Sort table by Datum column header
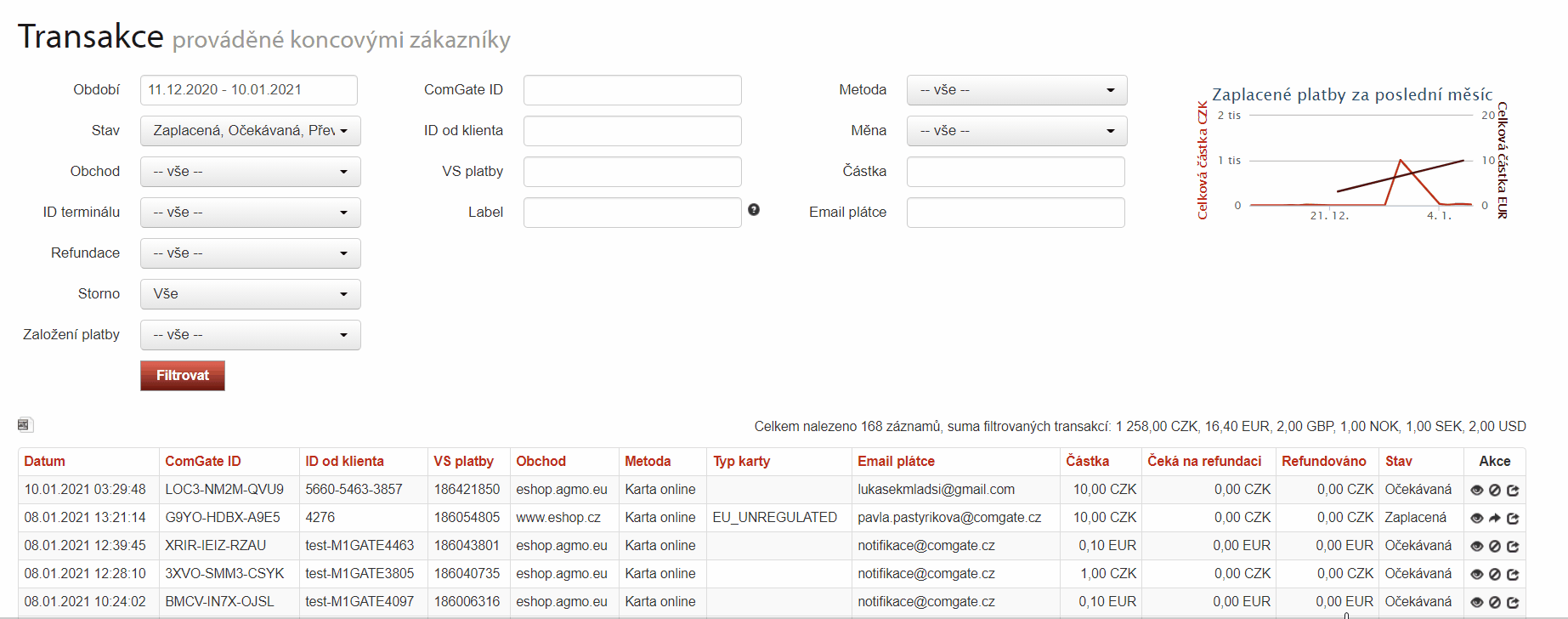Screen dimensions: 1568x619 point(44,462)
